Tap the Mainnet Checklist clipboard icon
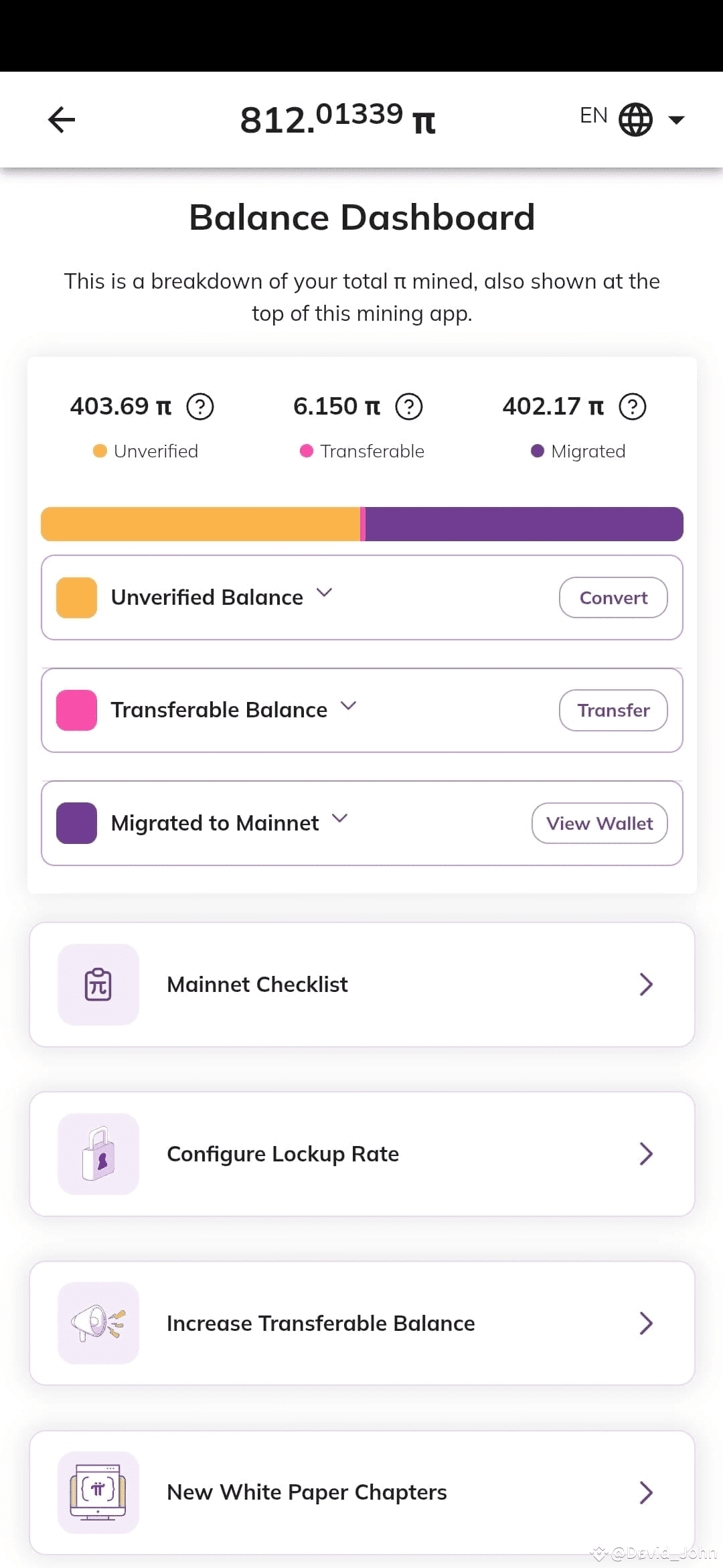 98,985
